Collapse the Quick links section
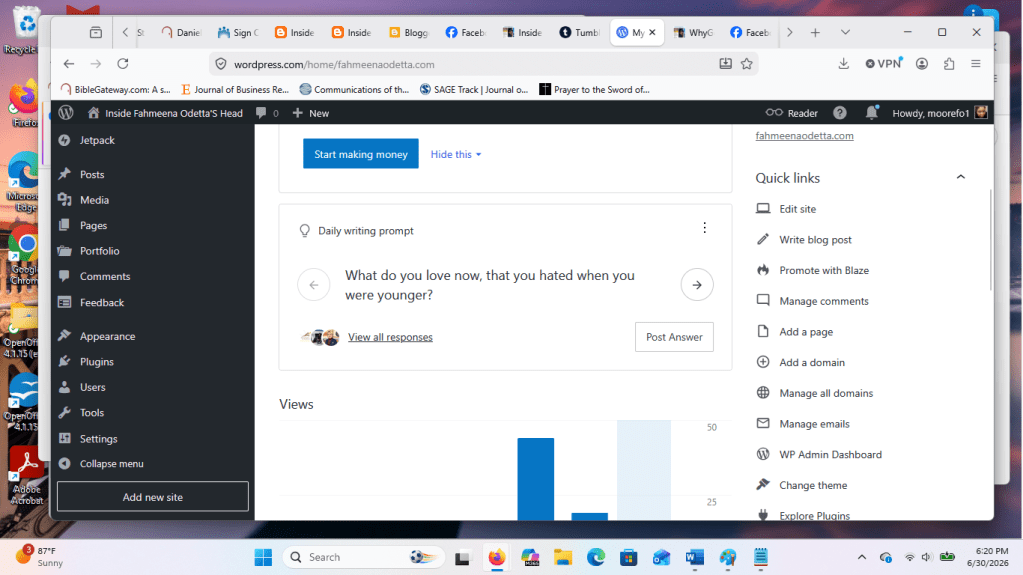Viewport: 1023px width, 575px height. pyautogui.click(x=960, y=178)
